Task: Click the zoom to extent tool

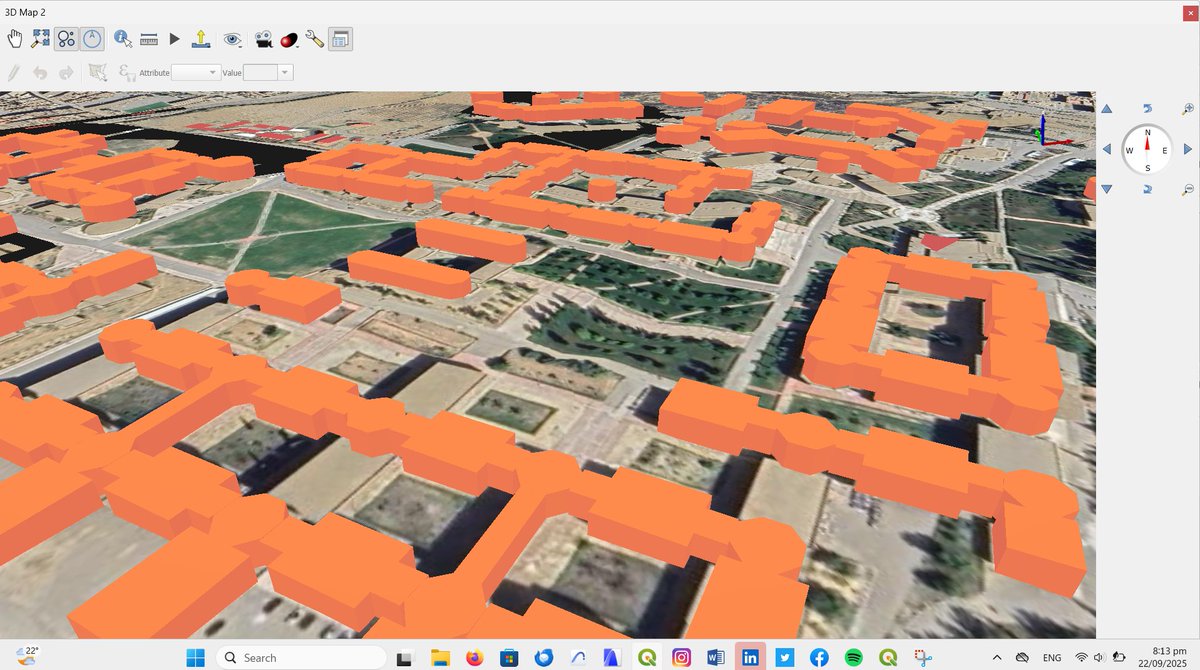Action: tap(40, 38)
